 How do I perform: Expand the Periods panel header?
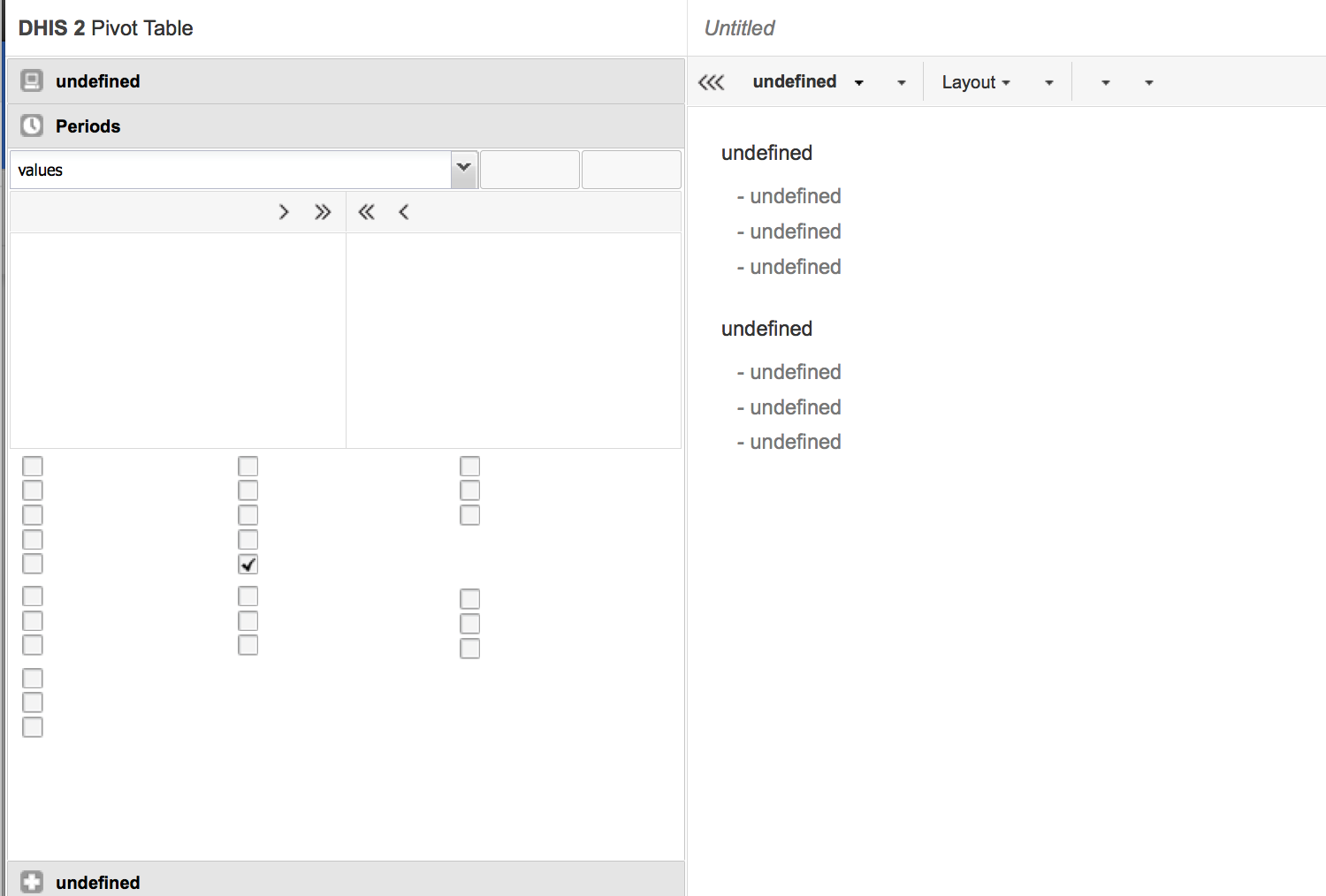(x=347, y=125)
